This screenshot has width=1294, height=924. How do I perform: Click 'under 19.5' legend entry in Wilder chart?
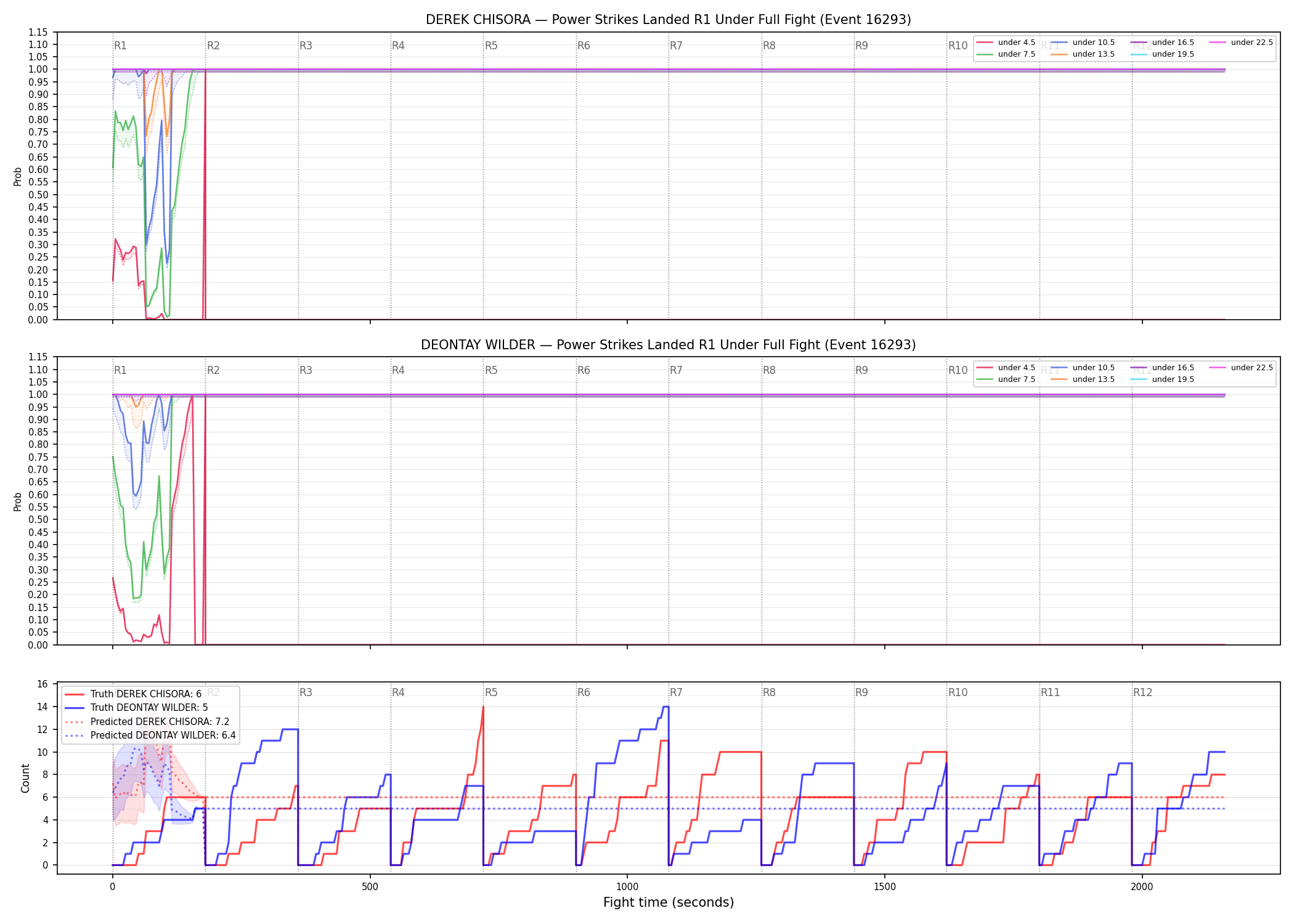click(1162, 379)
